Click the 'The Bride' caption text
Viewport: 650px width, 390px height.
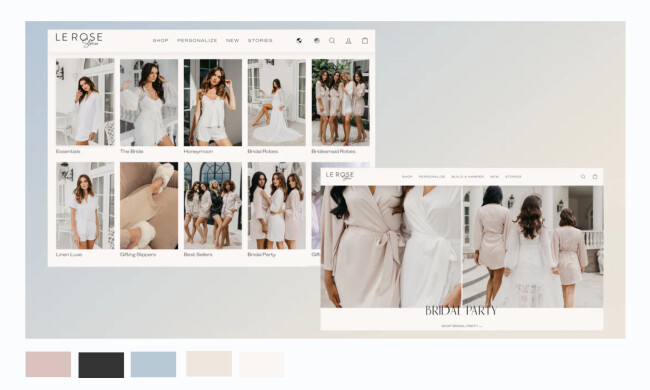coord(131,151)
